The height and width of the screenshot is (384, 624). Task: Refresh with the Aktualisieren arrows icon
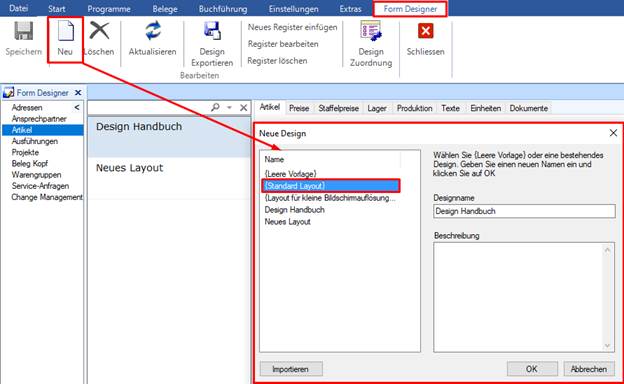point(153,31)
